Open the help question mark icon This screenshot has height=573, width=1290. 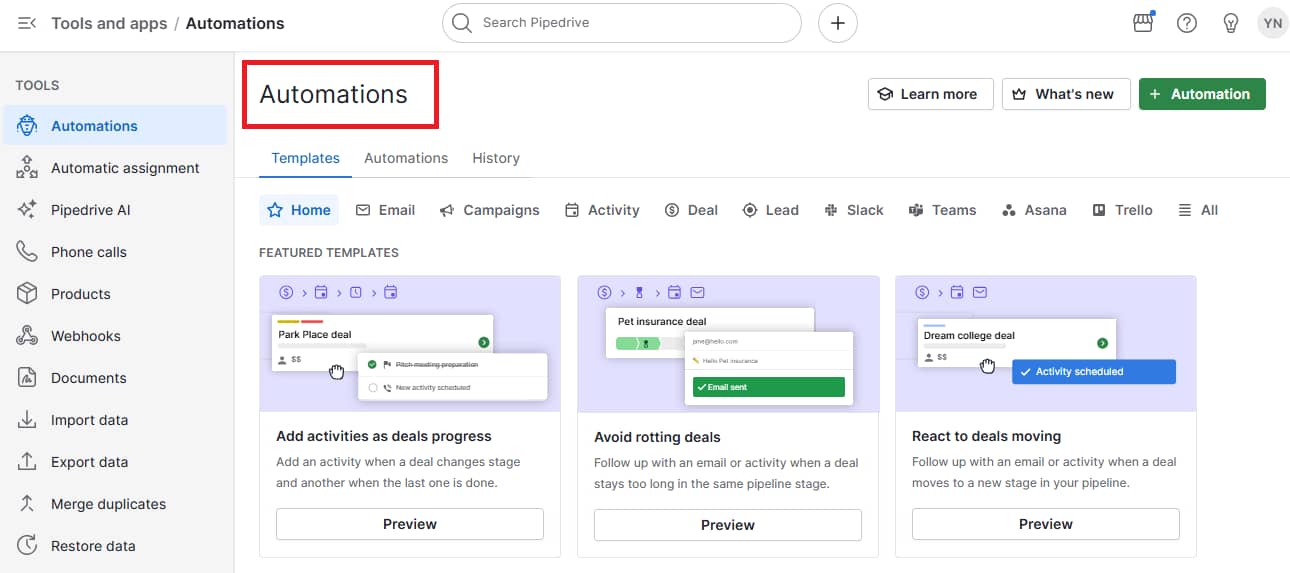[x=1187, y=23]
